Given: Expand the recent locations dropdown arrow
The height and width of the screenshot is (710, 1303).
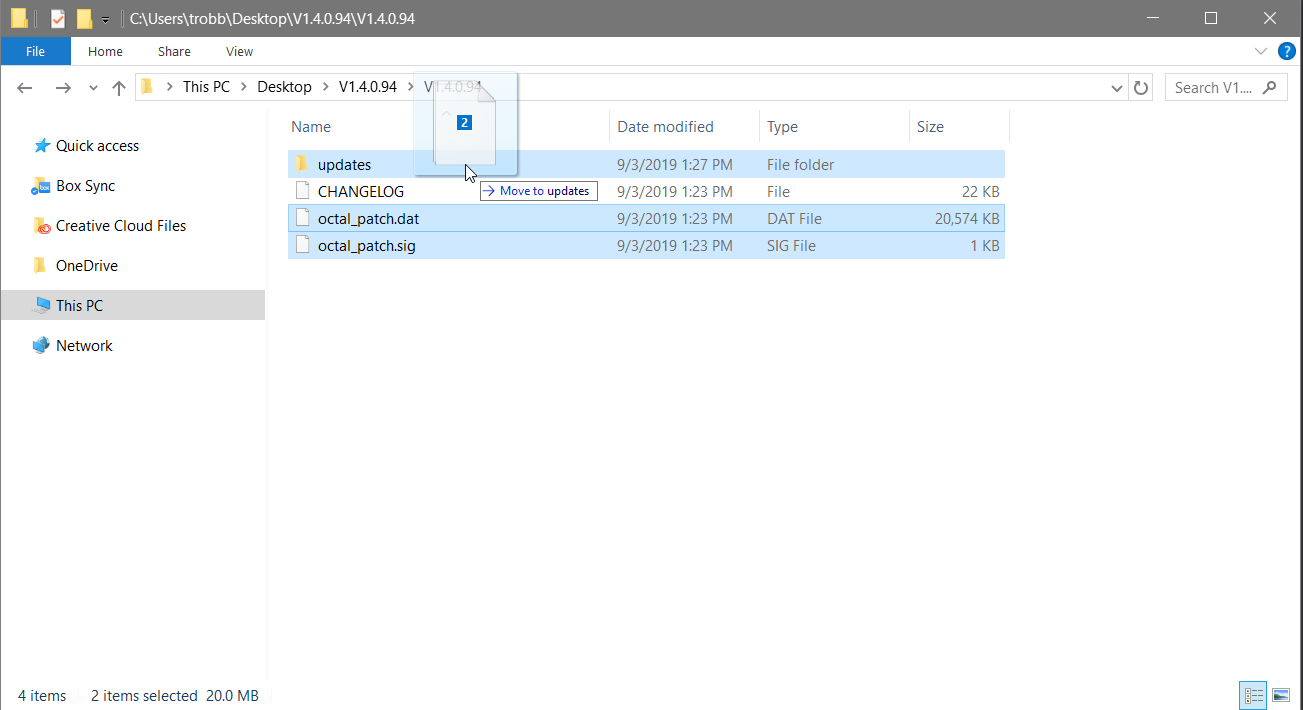Looking at the screenshot, I should (93, 88).
